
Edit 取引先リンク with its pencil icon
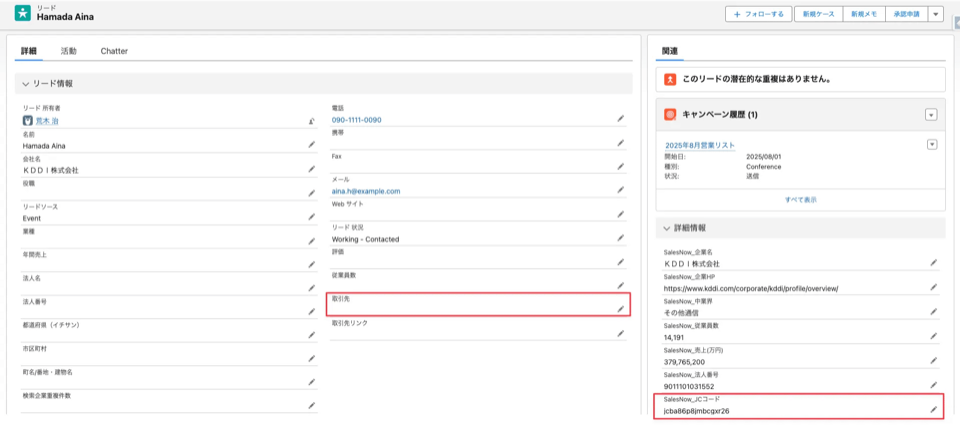pyautogui.click(x=621, y=334)
